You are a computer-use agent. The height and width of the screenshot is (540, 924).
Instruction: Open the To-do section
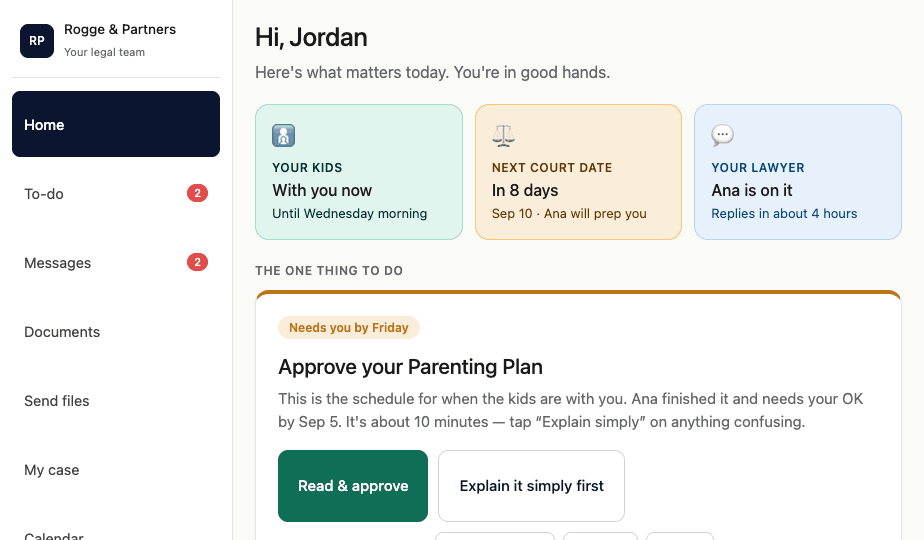point(116,193)
